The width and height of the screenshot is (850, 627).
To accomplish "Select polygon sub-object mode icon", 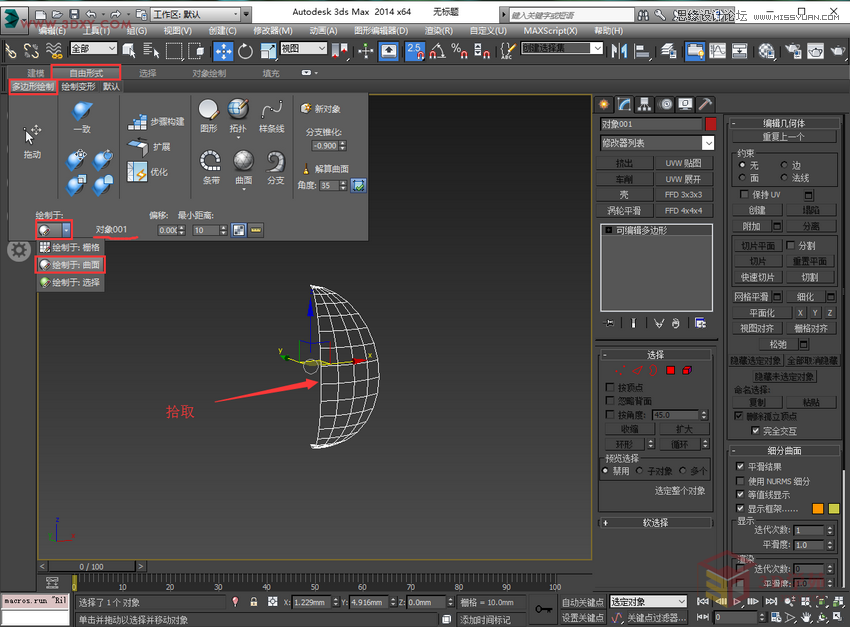I will (670, 371).
